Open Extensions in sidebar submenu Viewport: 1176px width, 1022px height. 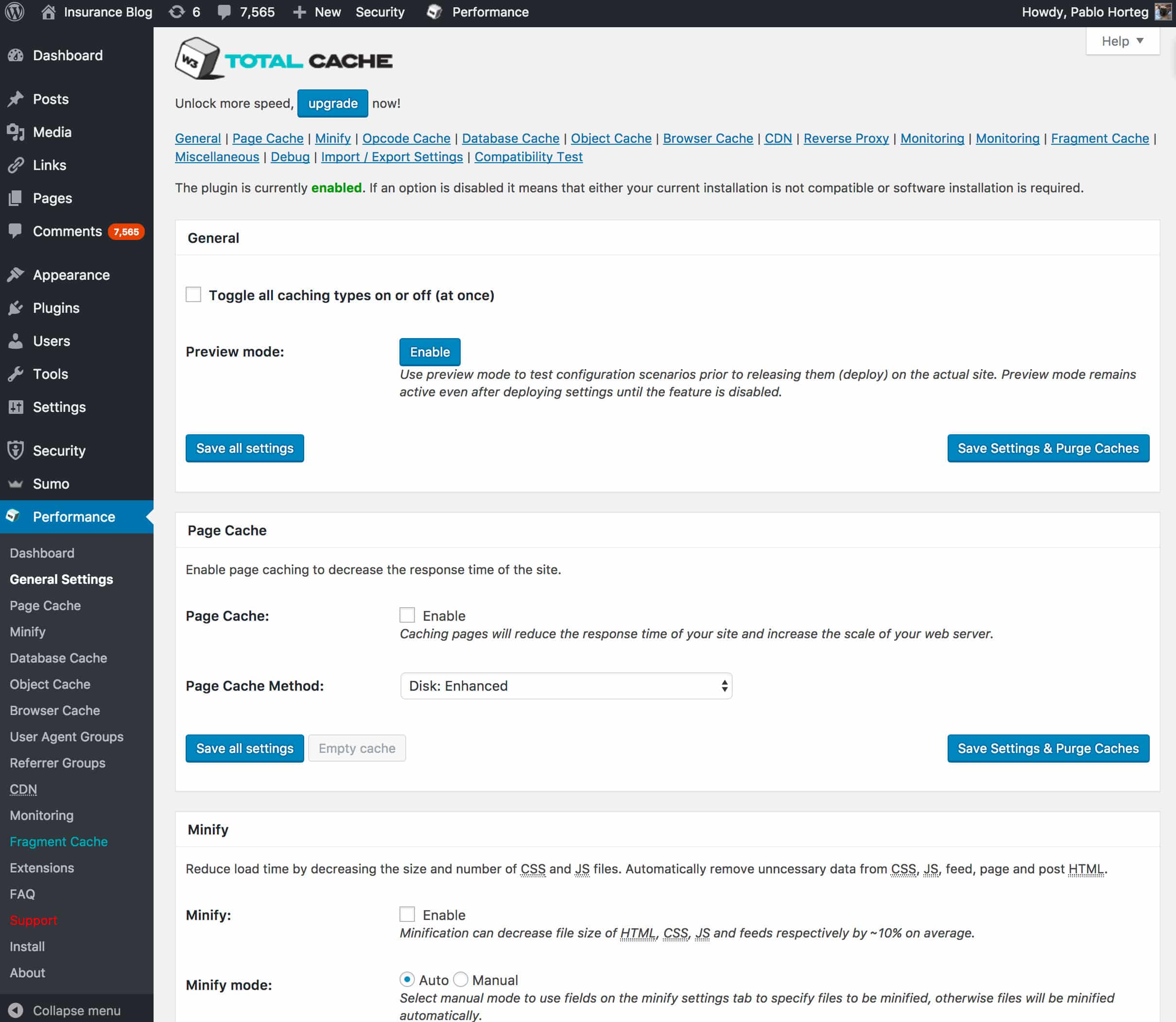[x=42, y=868]
